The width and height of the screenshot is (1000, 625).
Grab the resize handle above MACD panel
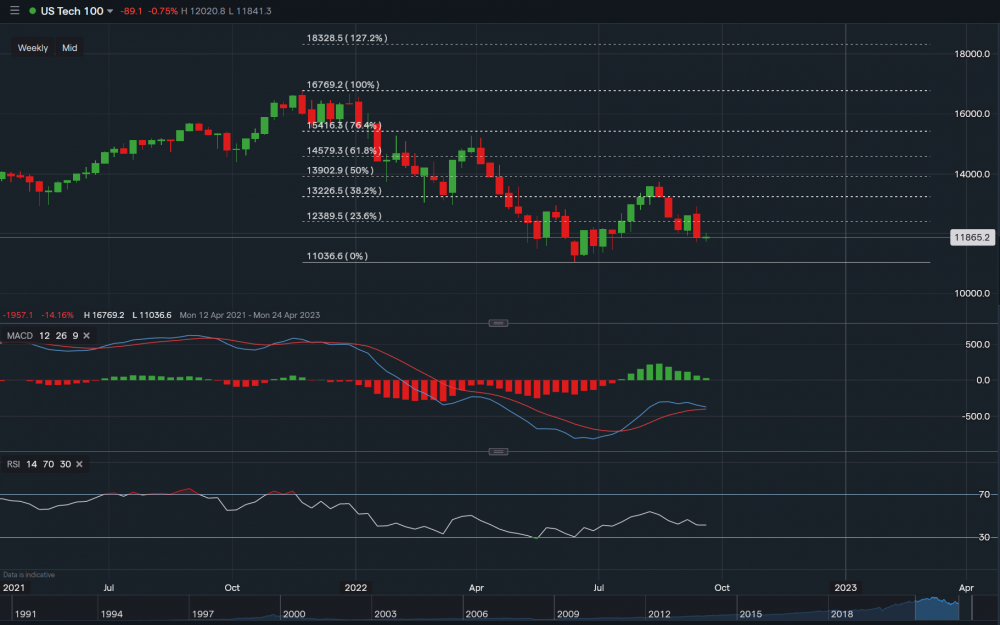click(x=498, y=323)
